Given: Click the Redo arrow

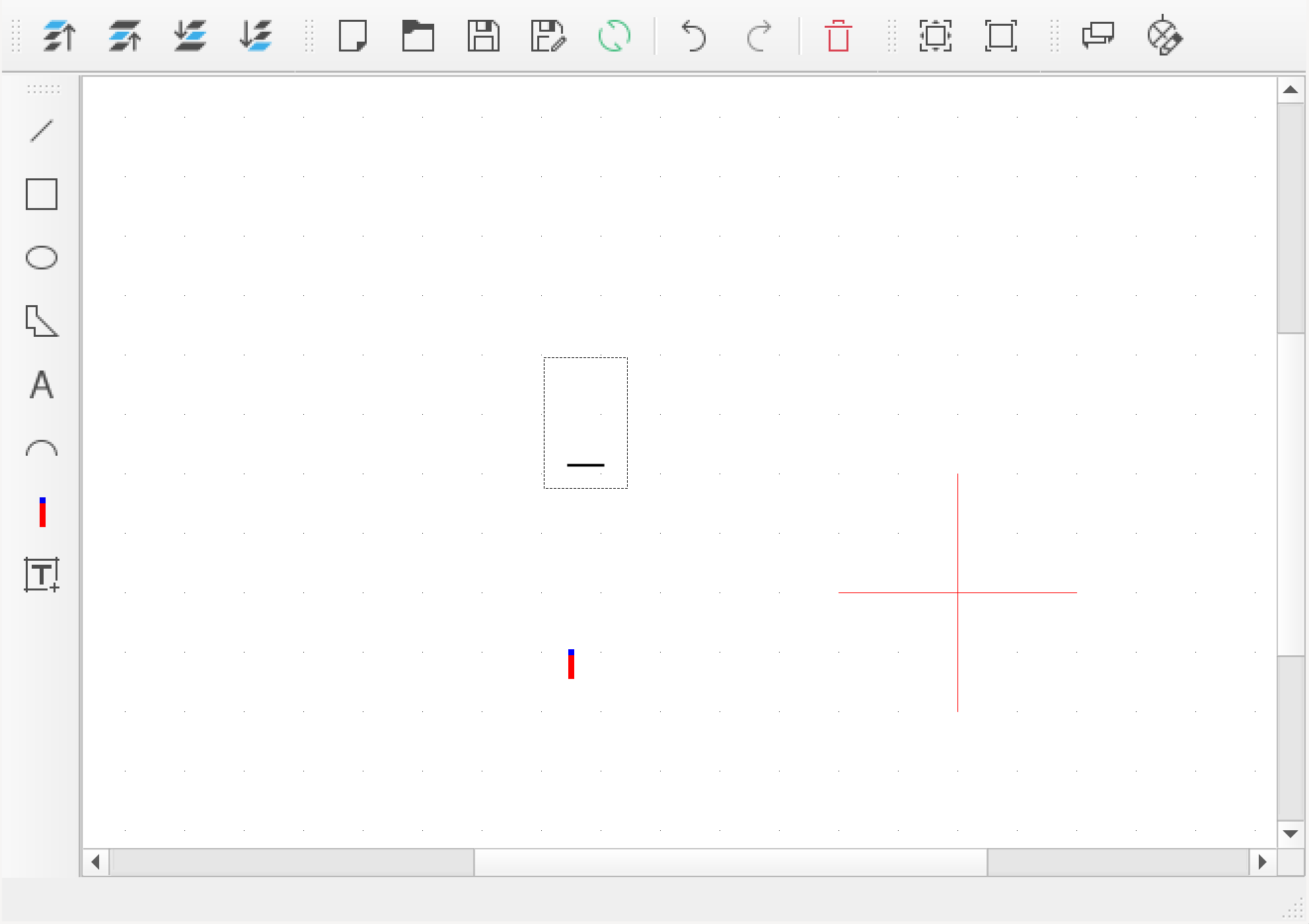Looking at the screenshot, I should [759, 36].
